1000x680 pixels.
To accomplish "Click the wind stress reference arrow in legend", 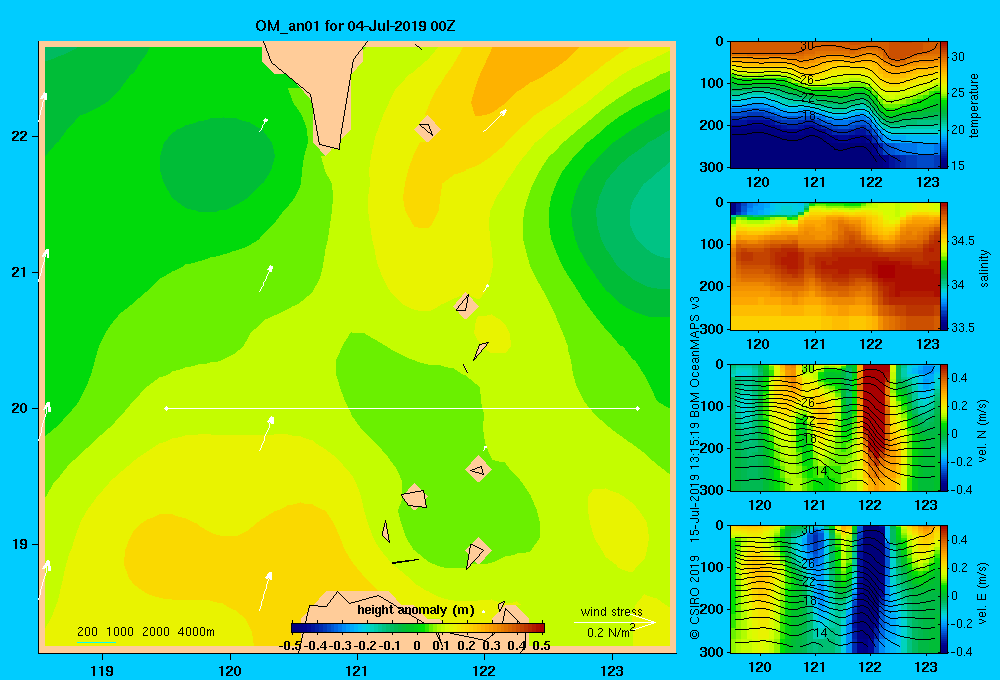I will 615,622.
